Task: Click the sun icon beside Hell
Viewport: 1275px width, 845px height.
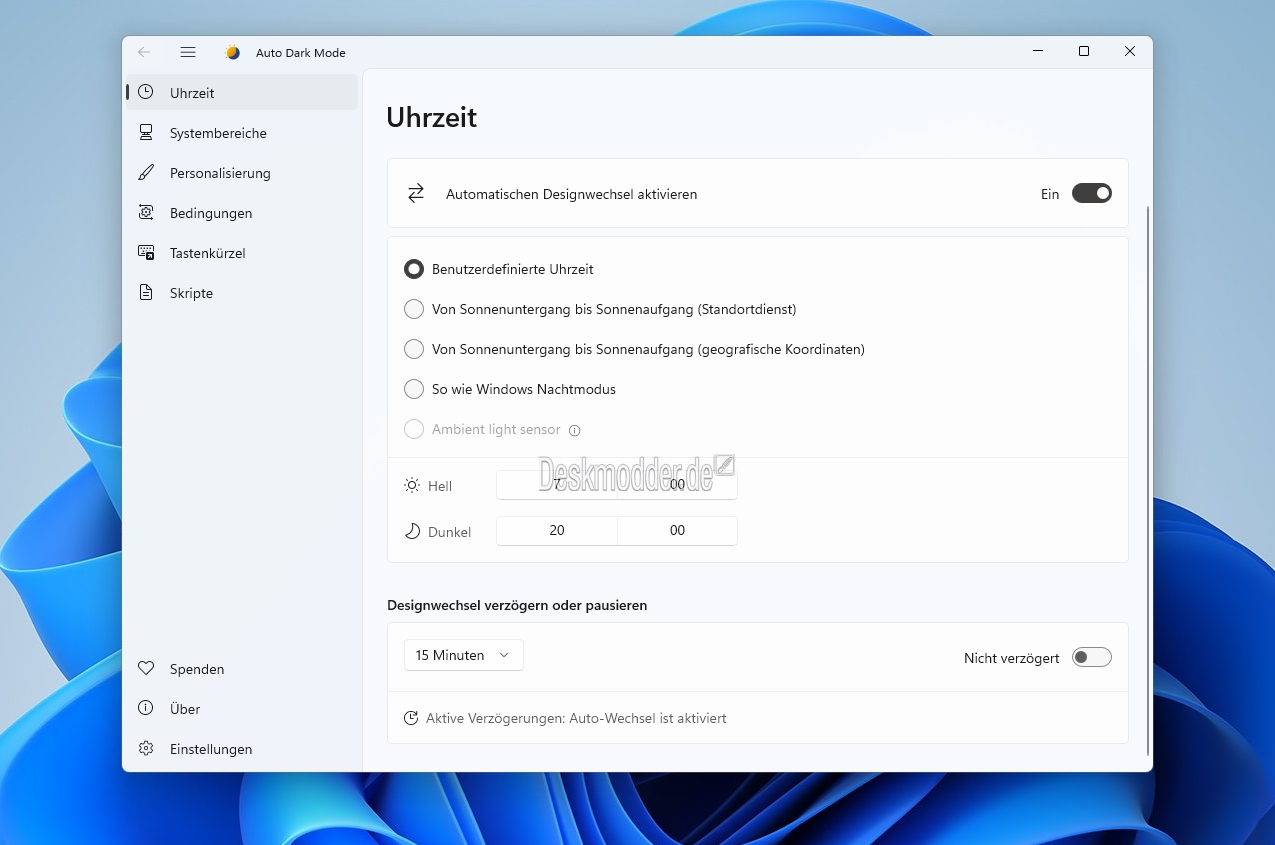Action: [412, 485]
